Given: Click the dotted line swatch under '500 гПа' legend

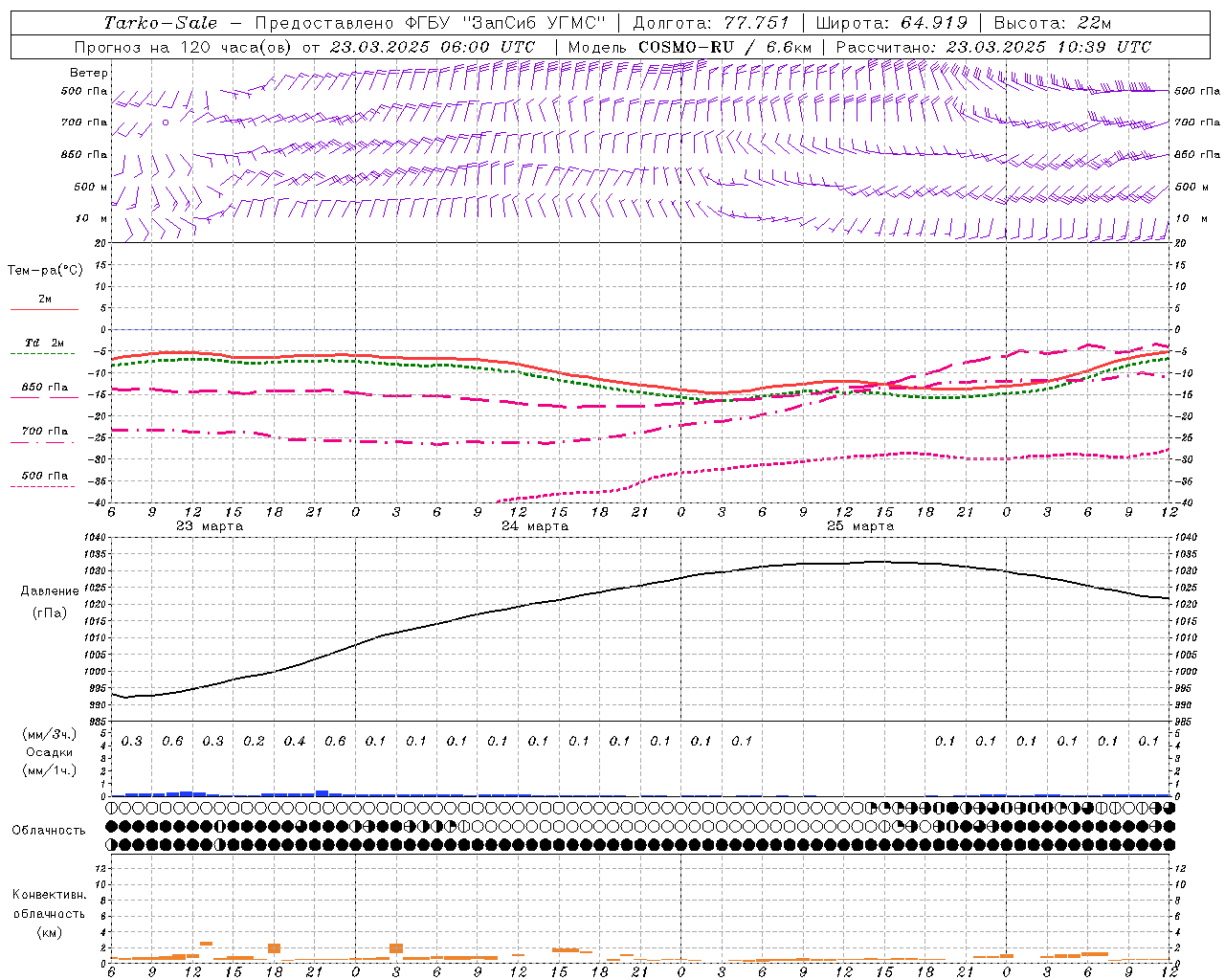Looking at the screenshot, I should coord(43,486).
